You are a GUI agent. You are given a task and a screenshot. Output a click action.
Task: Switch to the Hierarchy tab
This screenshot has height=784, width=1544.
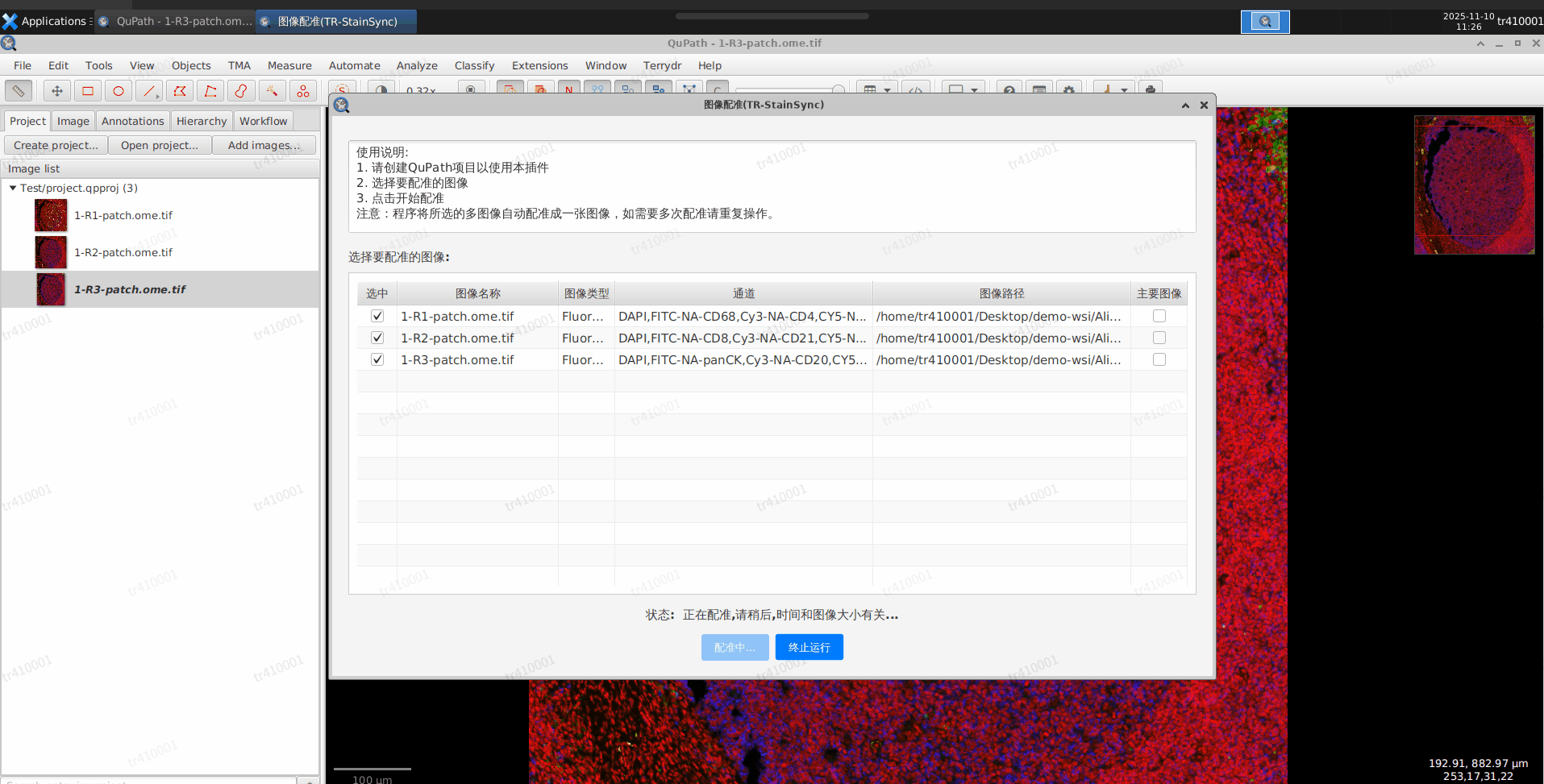[202, 121]
